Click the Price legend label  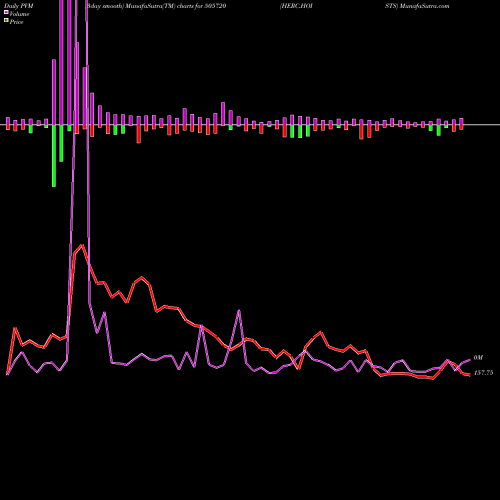pos(16,22)
